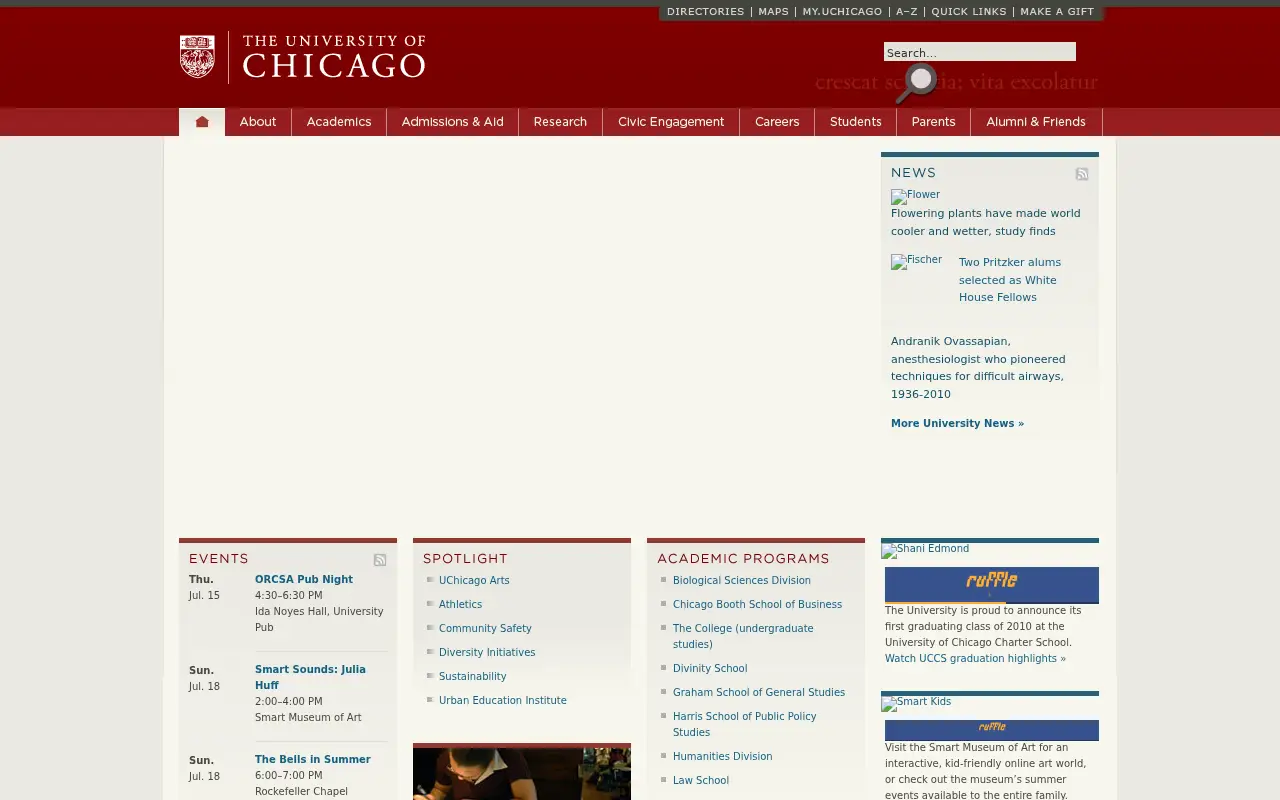The image size is (1280, 800).
Task: Open the News RSS feed icon
Action: click(1082, 174)
